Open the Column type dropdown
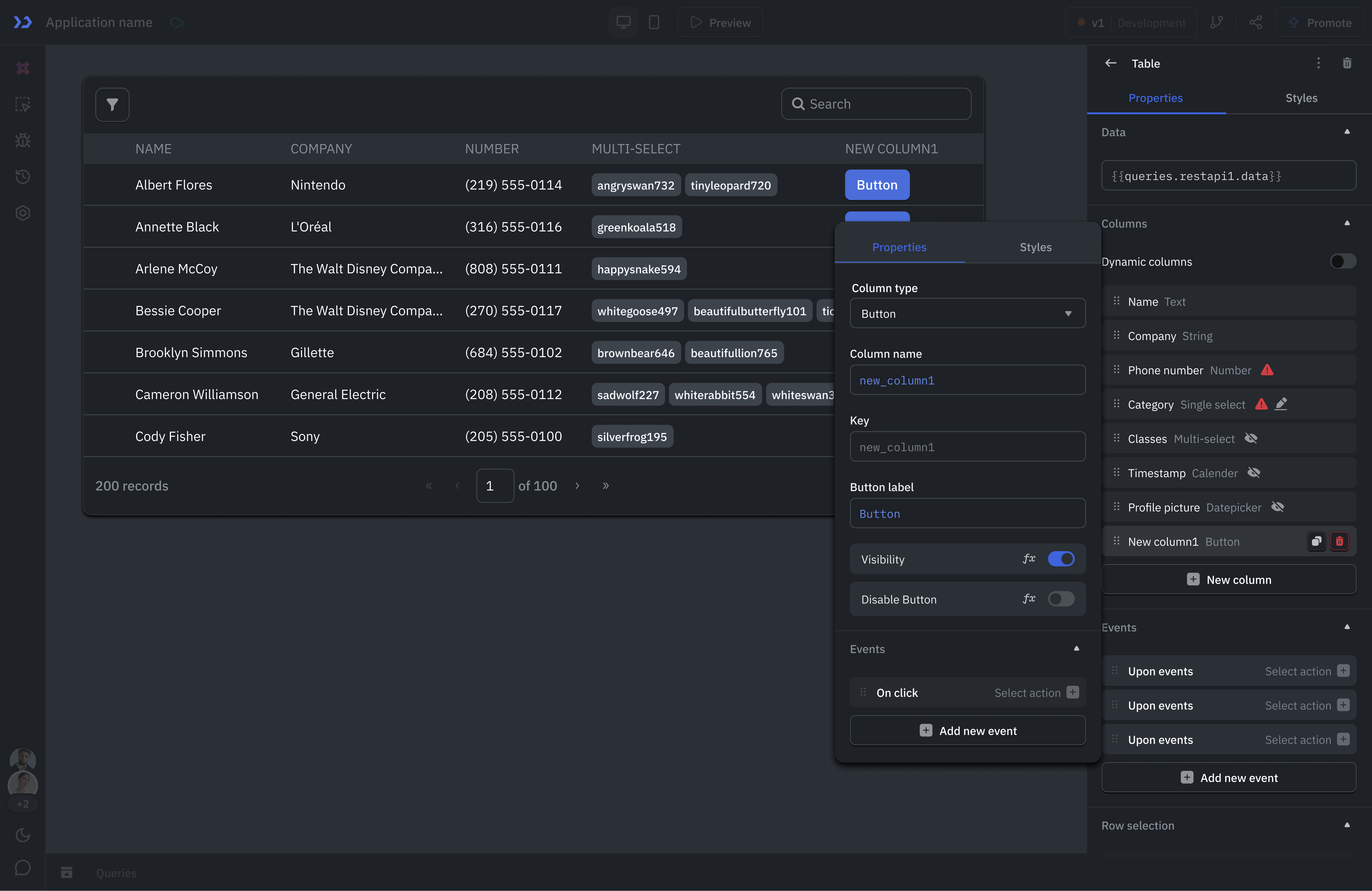This screenshot has width=1372, height=891. [x=967, y=314]
